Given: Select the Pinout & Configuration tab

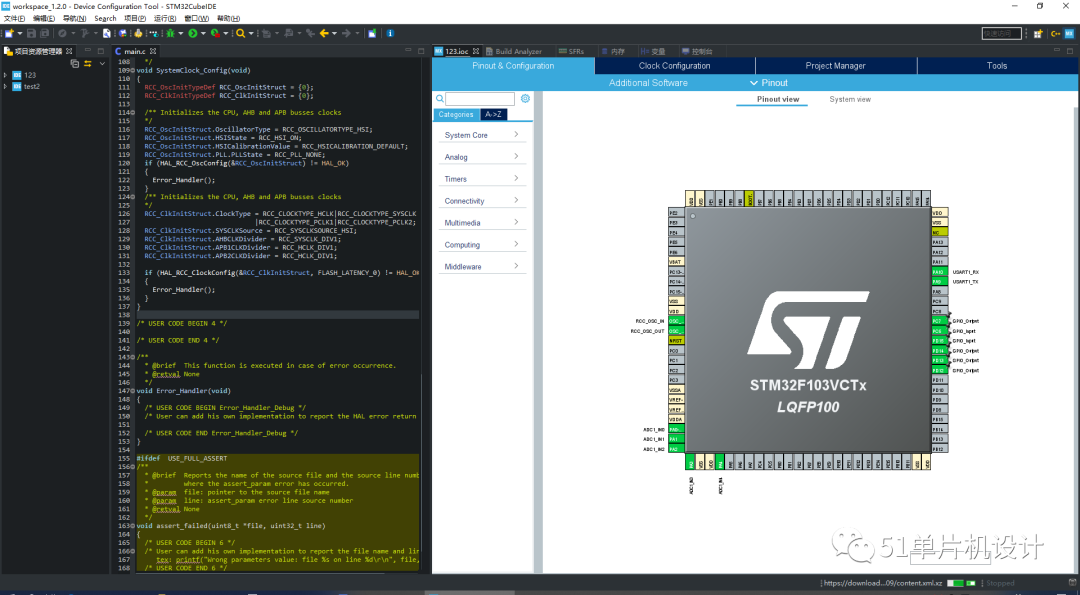Looking at the screenshot, I should [x=513, y=66].
